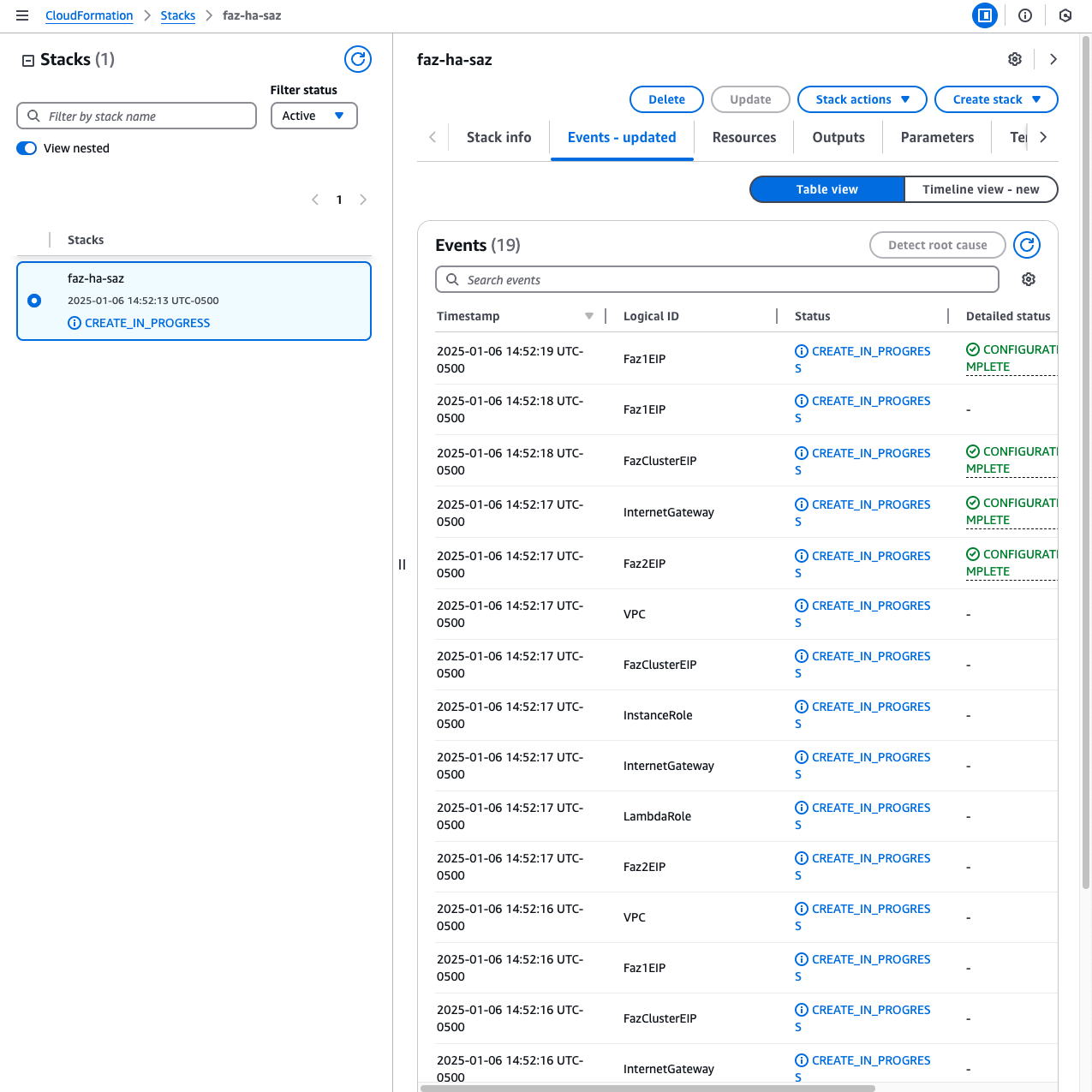Viewport: 1092px width, 1092px height.
Task: Click FazClusterEIP status at 14:52:16
Action: pyautogui.click(x=862, y=1018)
